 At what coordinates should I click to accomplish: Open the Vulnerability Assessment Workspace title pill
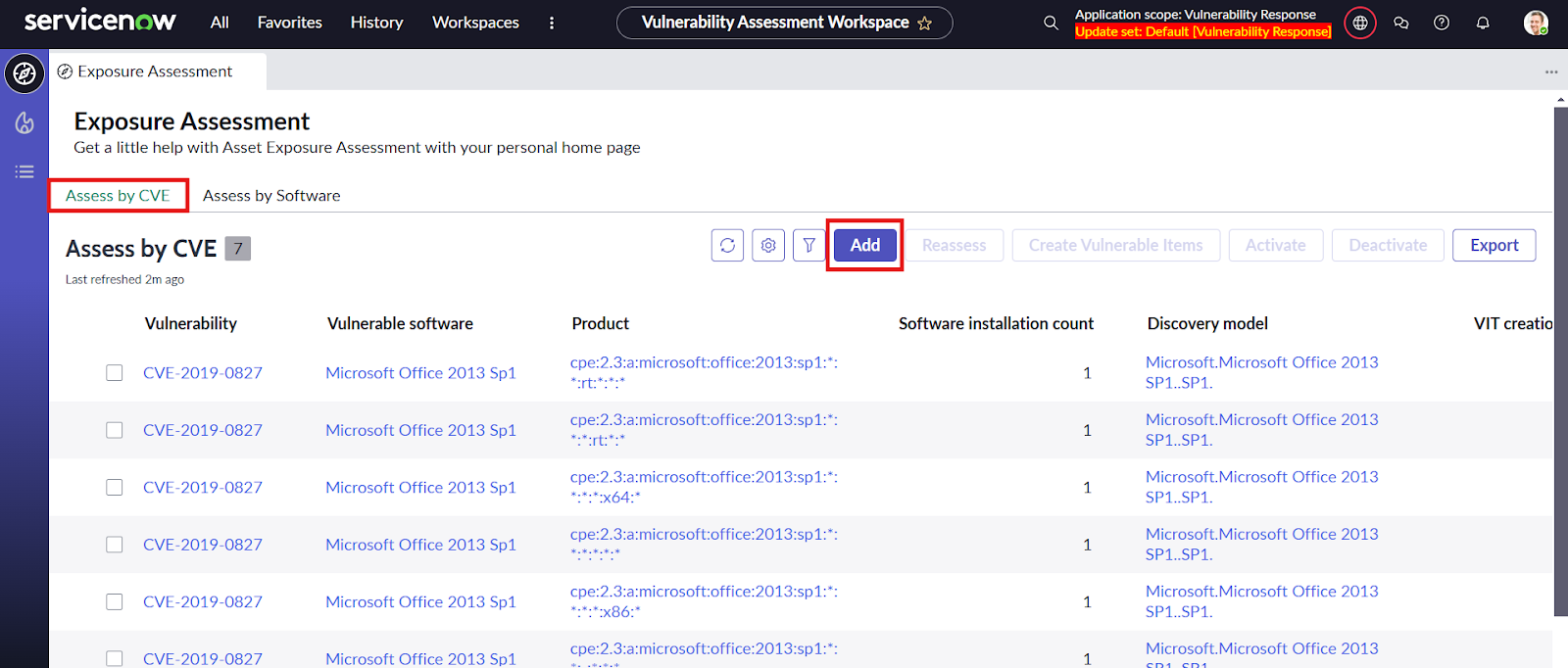[x=784, y=23]
